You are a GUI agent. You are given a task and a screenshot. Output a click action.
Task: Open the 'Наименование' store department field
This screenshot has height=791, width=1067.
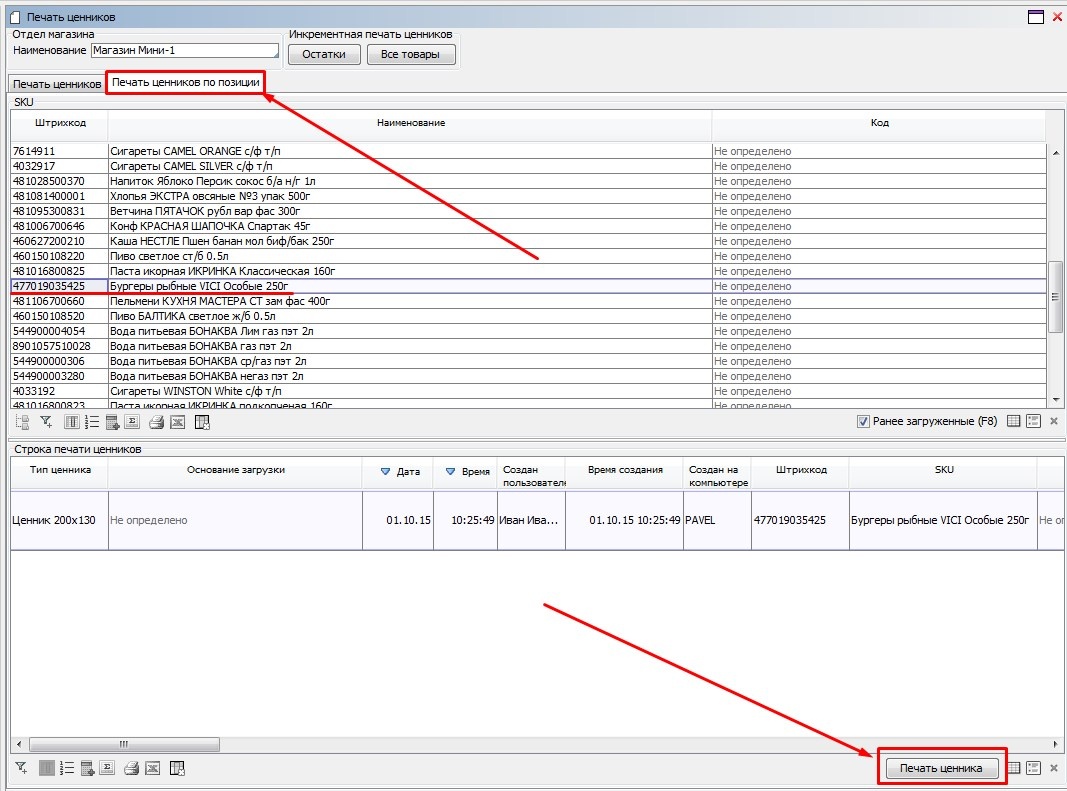184,51
